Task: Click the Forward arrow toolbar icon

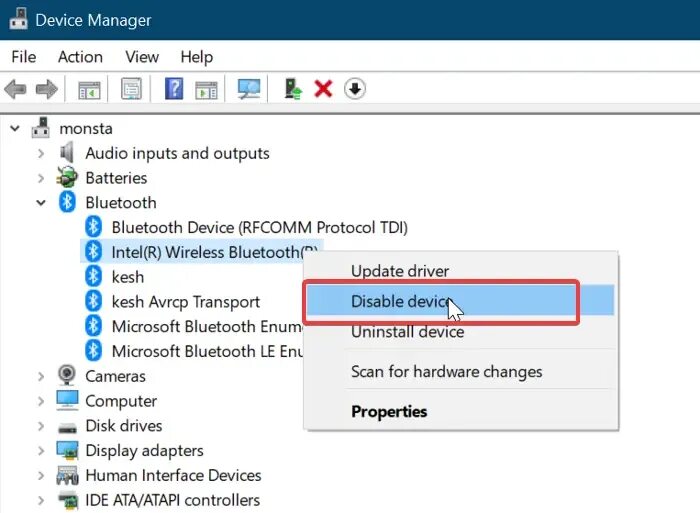Action: tap(47, 89)
